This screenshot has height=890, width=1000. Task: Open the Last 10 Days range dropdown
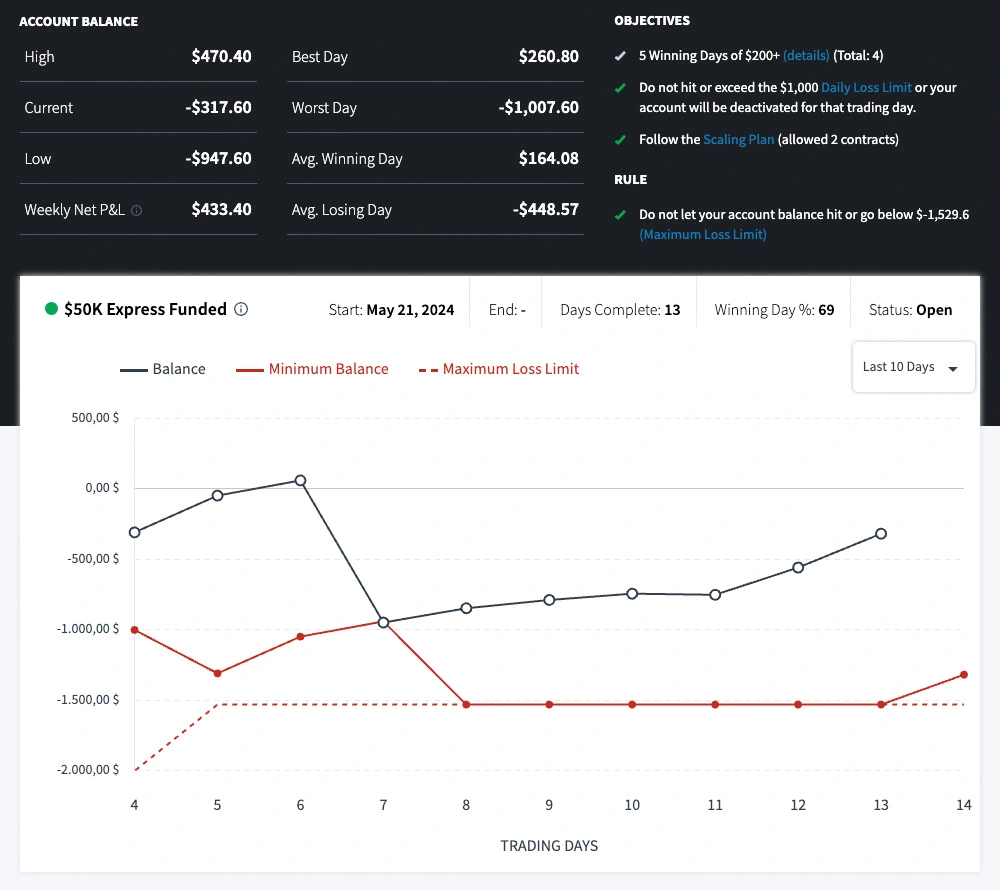pos(912,368)
